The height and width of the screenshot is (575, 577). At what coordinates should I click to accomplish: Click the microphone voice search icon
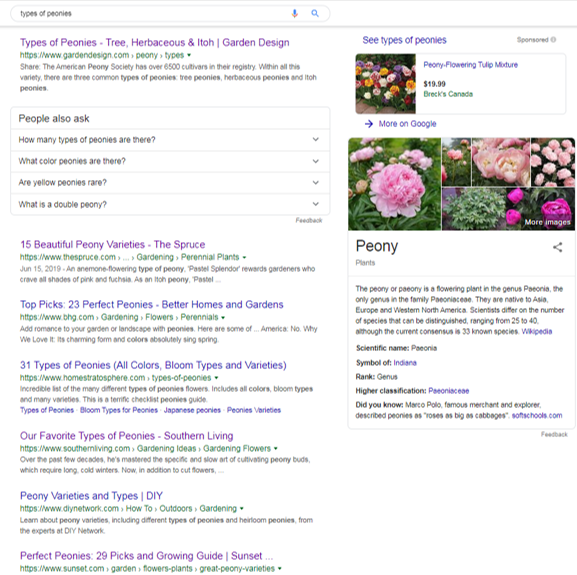coord(294,14)
